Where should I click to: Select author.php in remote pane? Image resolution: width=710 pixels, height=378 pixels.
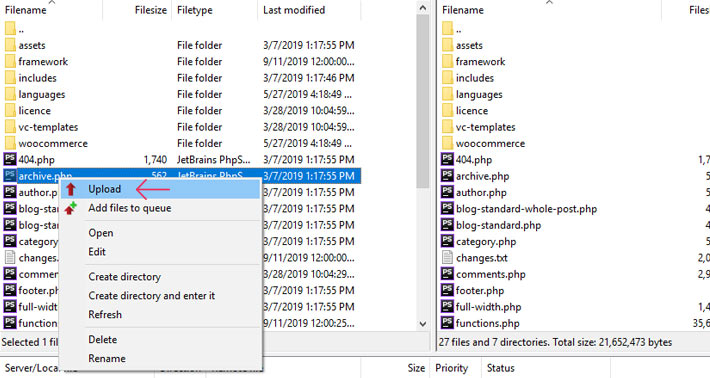[x=481, y=192]
